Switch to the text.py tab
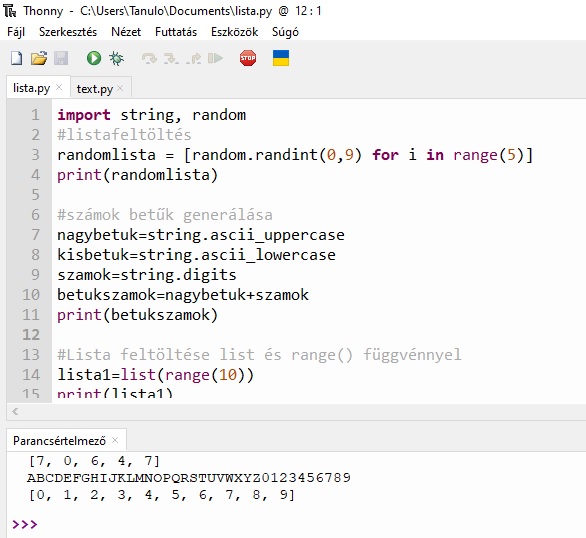 [x=95, y=89]
